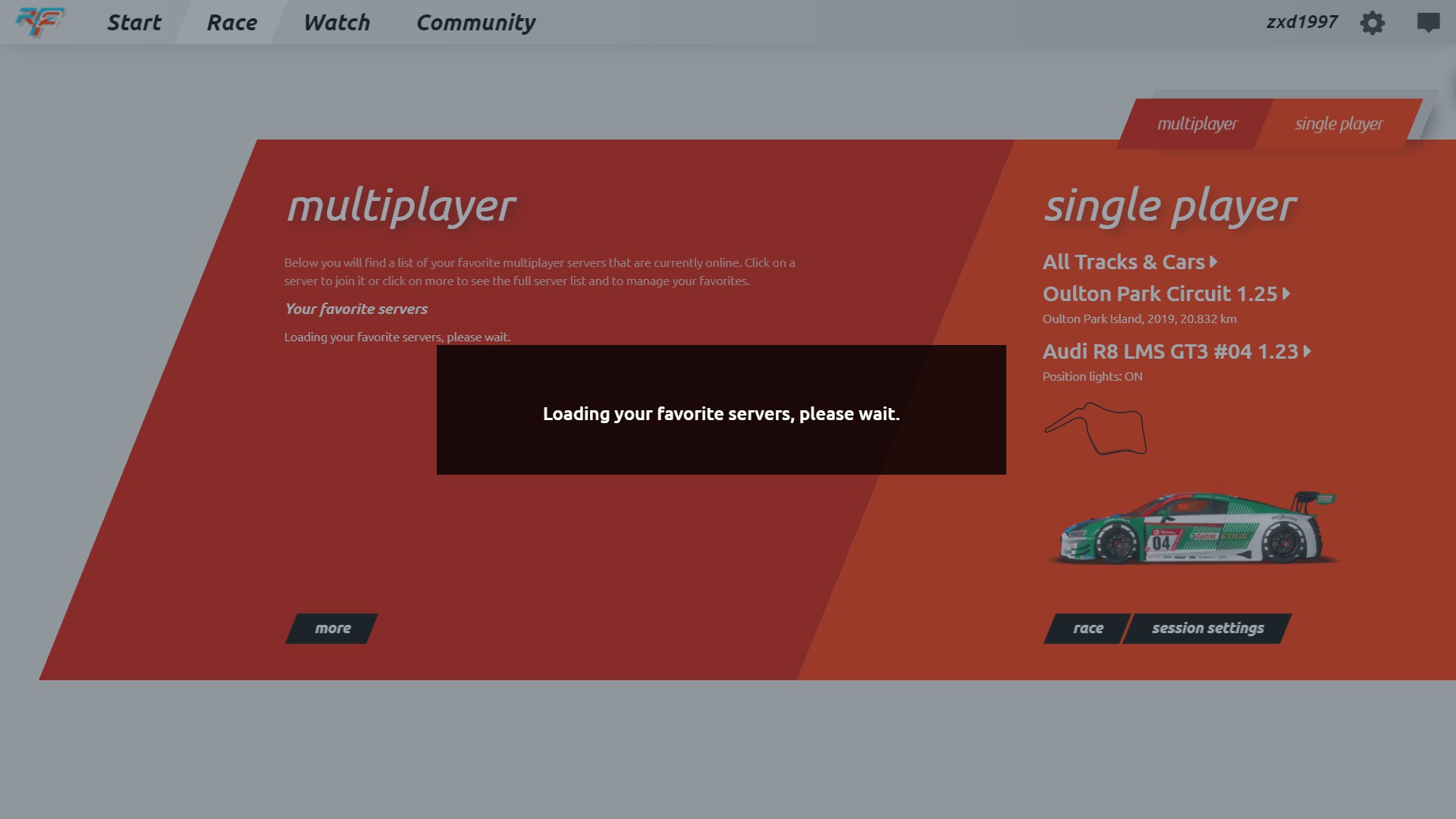Open the settings gear icon
The height and width of the screenshot is (819, 1456).
[1372, 23]
